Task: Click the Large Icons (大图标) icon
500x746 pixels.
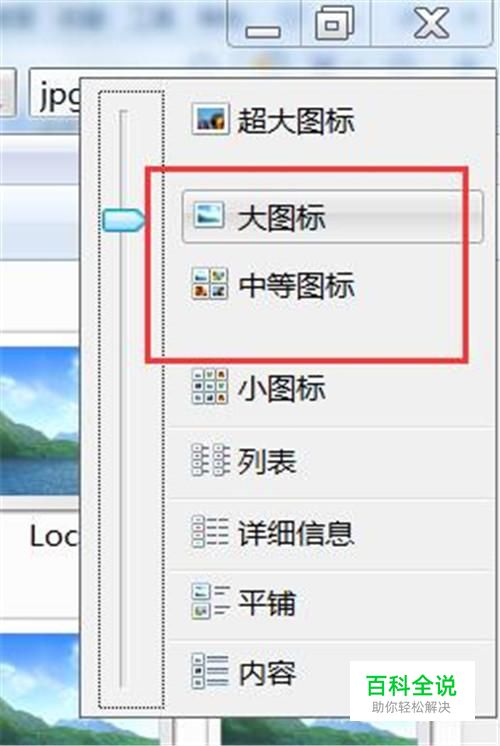Action: point(209,215)
